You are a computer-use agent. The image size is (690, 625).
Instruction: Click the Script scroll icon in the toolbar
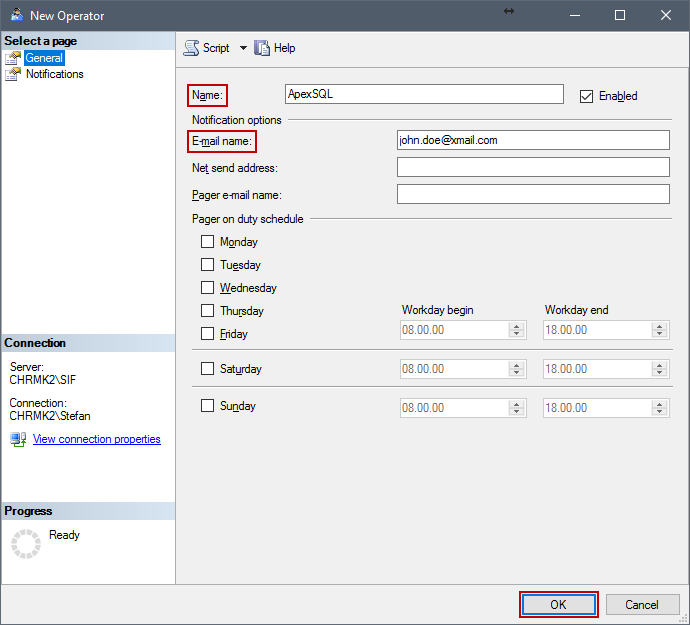point(191,48)
